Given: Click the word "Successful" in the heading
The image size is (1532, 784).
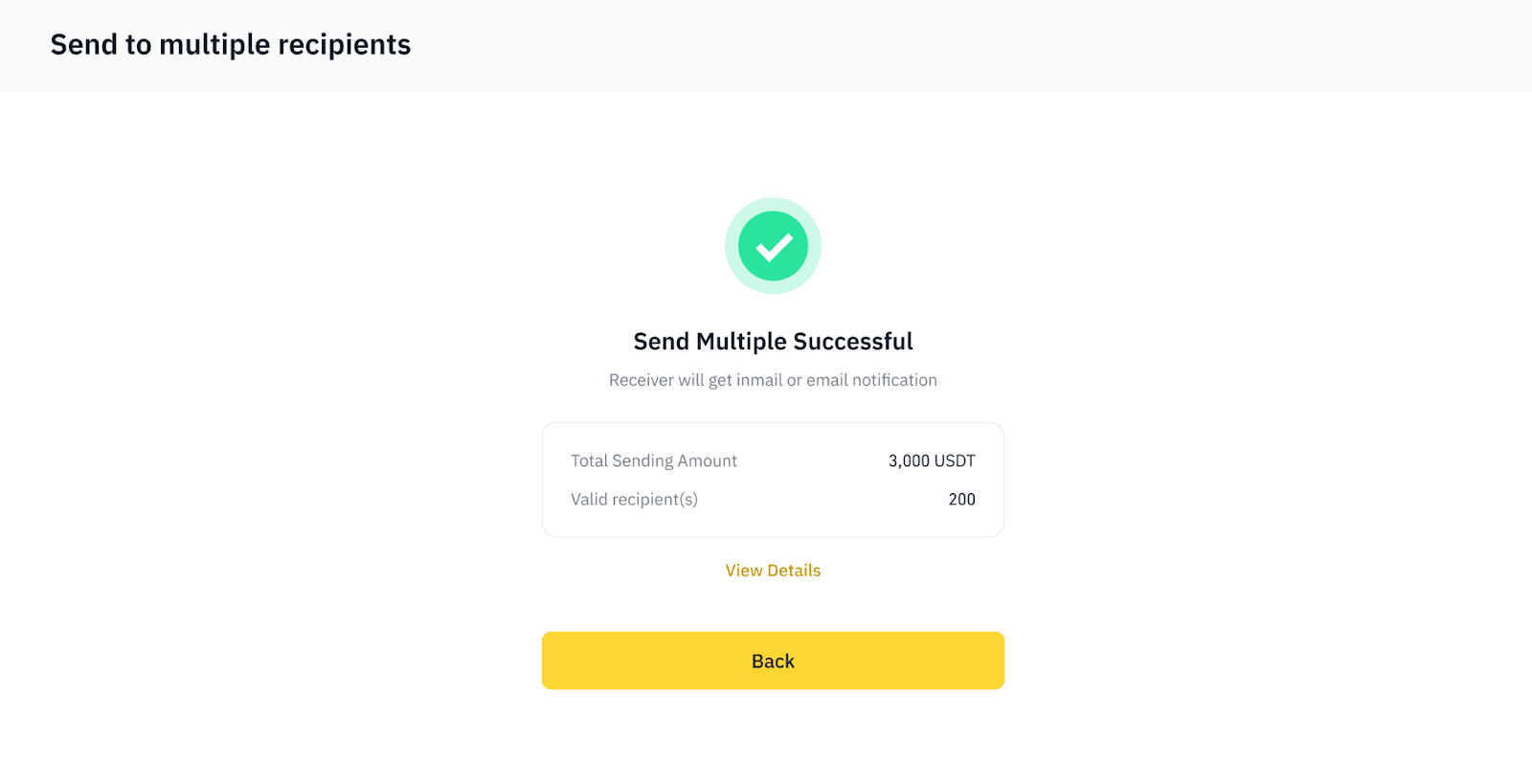Looking at the screenshot, I should (x=853, y=342).
